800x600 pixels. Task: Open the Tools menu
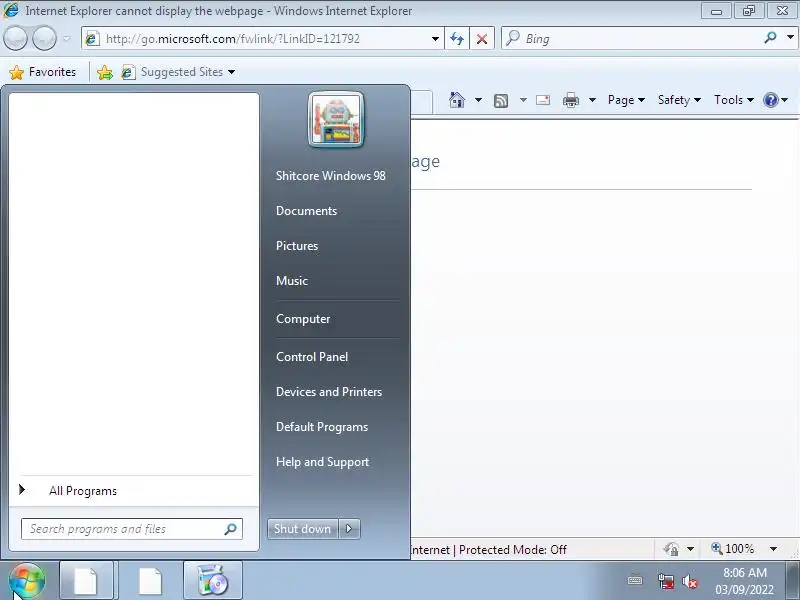tap(734, 100)
